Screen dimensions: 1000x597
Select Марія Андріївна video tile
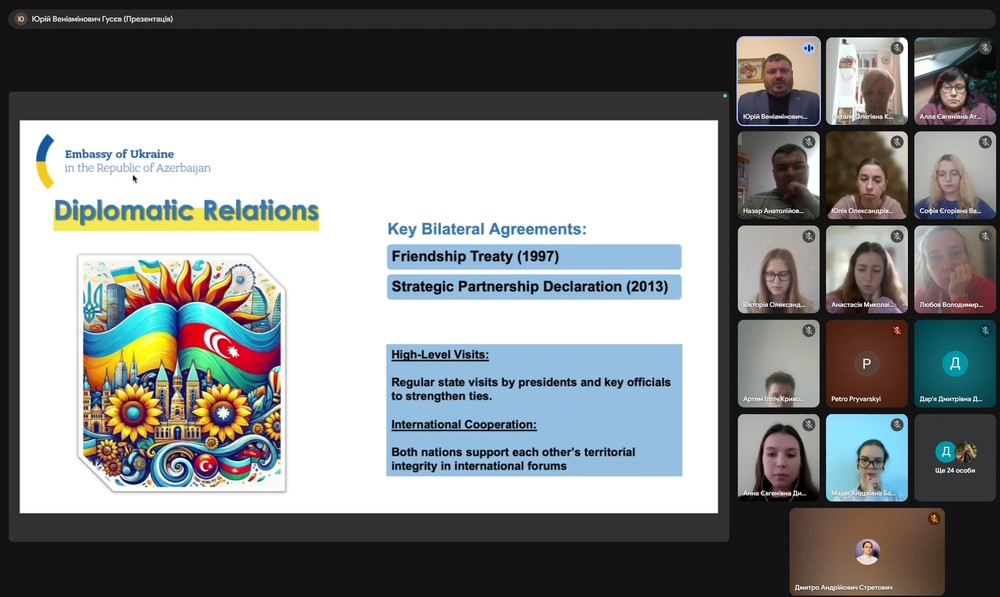coord(866,457)
